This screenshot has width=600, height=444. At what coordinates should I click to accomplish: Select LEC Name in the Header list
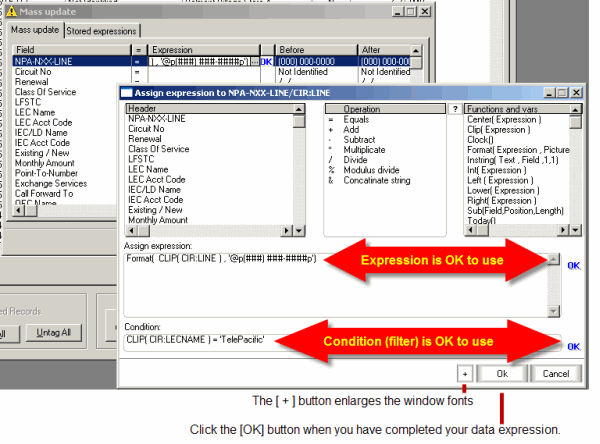[x=148, y=169]
